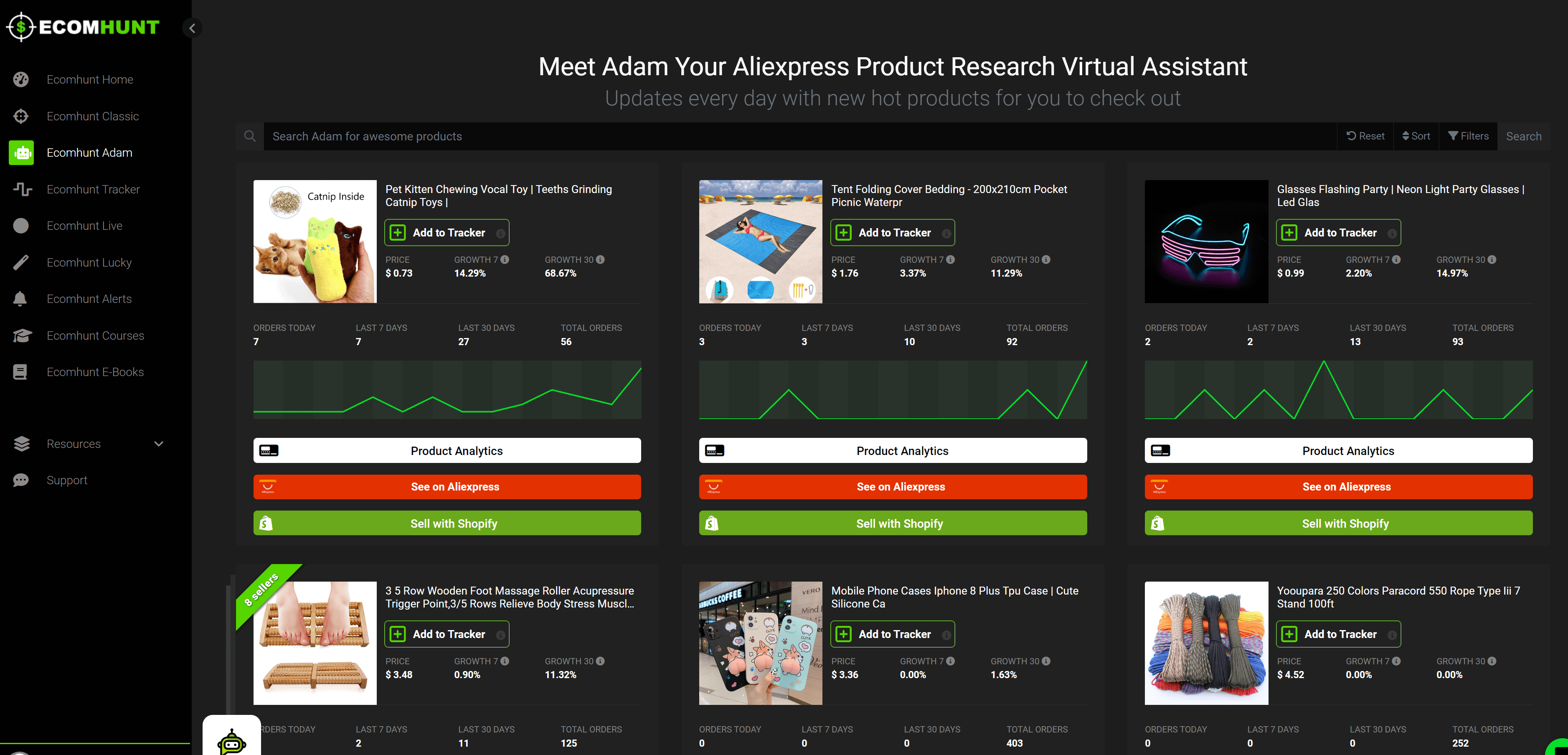Click the Resources layers icon
The image size is (1568, 755).
(x=21, y=444)
